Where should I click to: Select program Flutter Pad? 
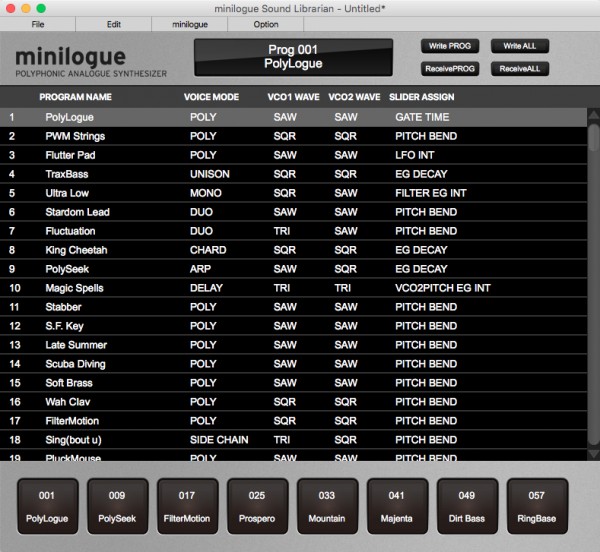pyautogui.click(x=293, y=155)
